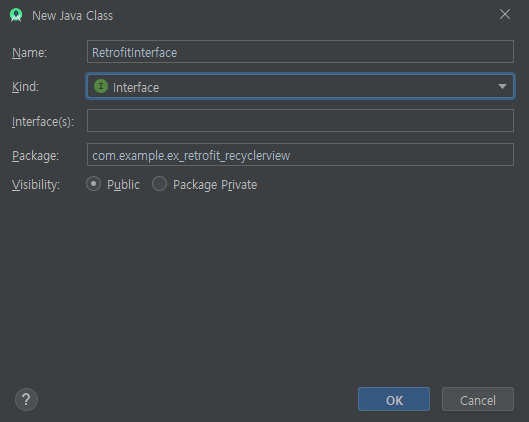
Task: Expand the Kind dropdown arrow
Action: coord(502,87)
